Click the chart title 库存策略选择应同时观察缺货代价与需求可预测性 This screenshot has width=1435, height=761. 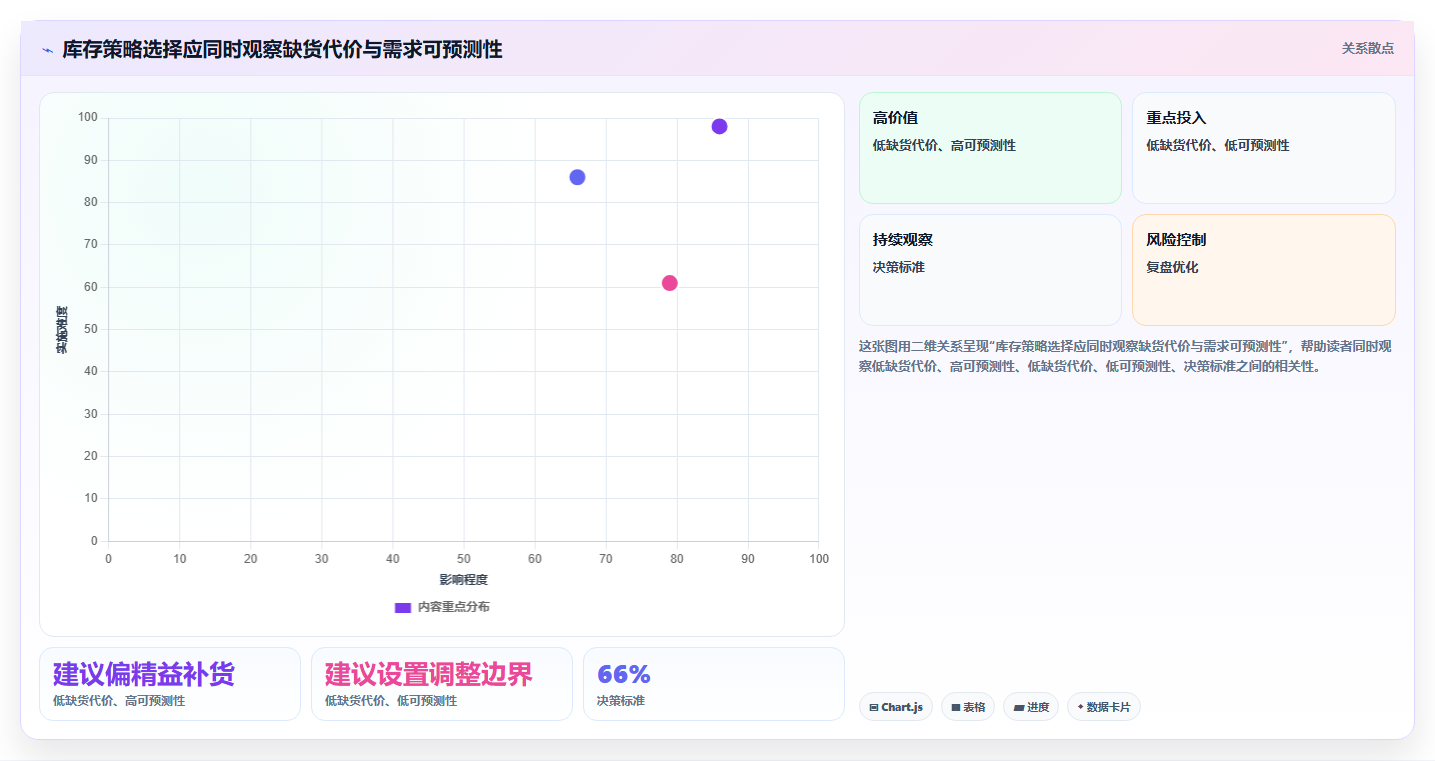(282, 49)
